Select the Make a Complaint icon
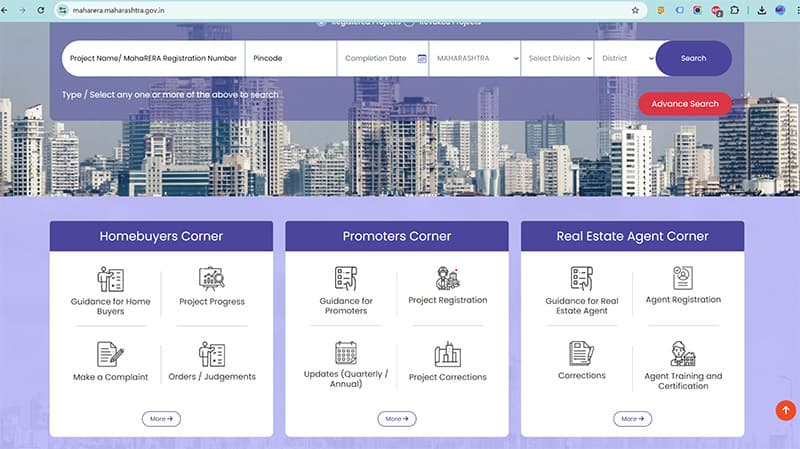Viewport: 800px width, 449px height. click(111, 354)
